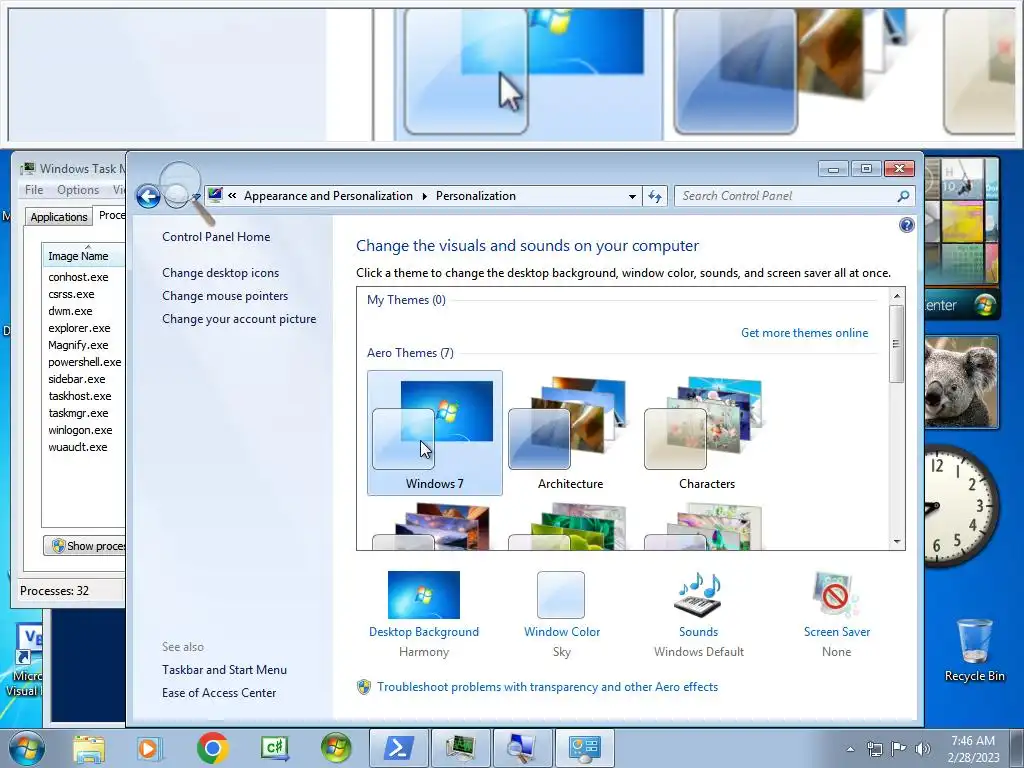1024x768 pixels.
Task: Open Change your account picture link
Action: coord(239,319)
